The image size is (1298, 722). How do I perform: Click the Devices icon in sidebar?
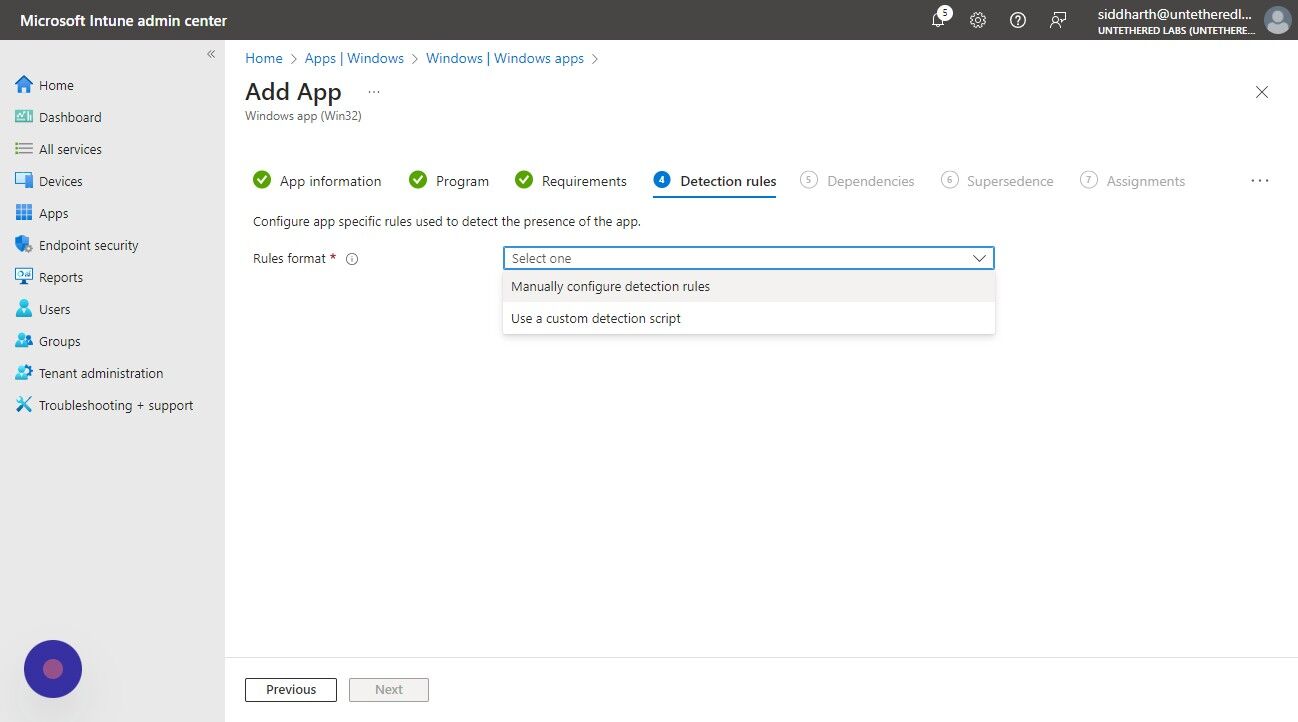click(x=24, y=181)
